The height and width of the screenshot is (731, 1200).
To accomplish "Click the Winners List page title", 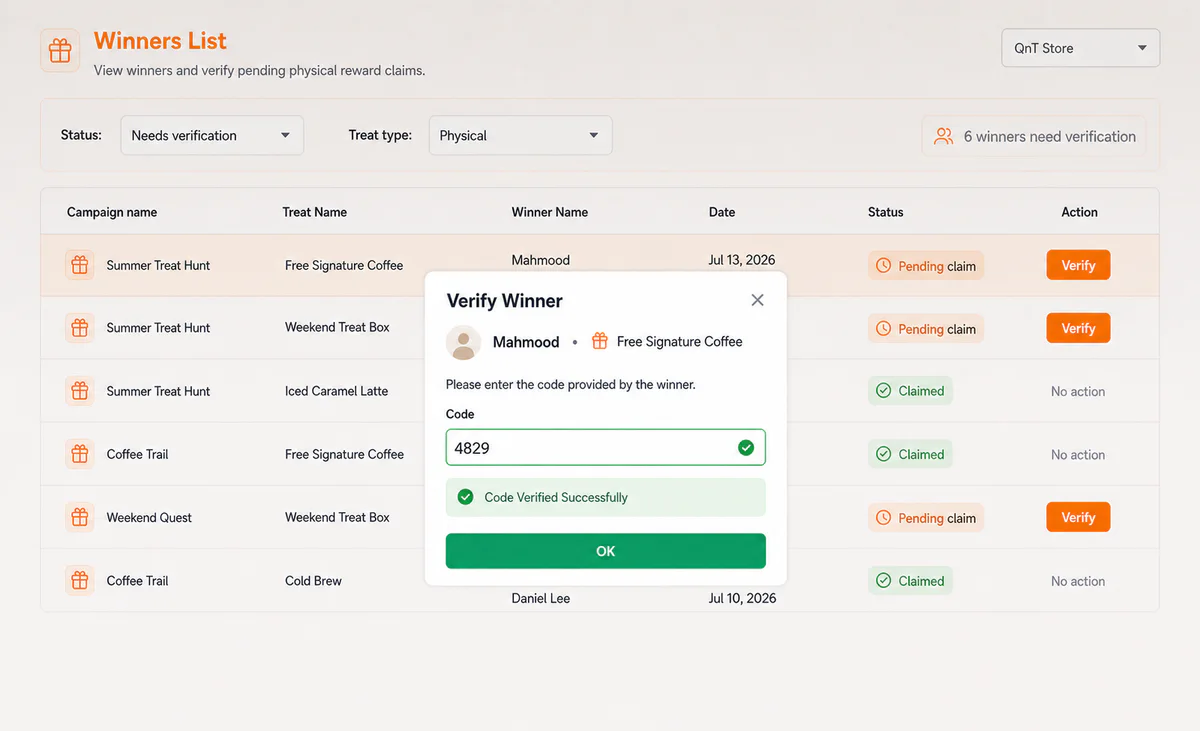I will point(160,41).
